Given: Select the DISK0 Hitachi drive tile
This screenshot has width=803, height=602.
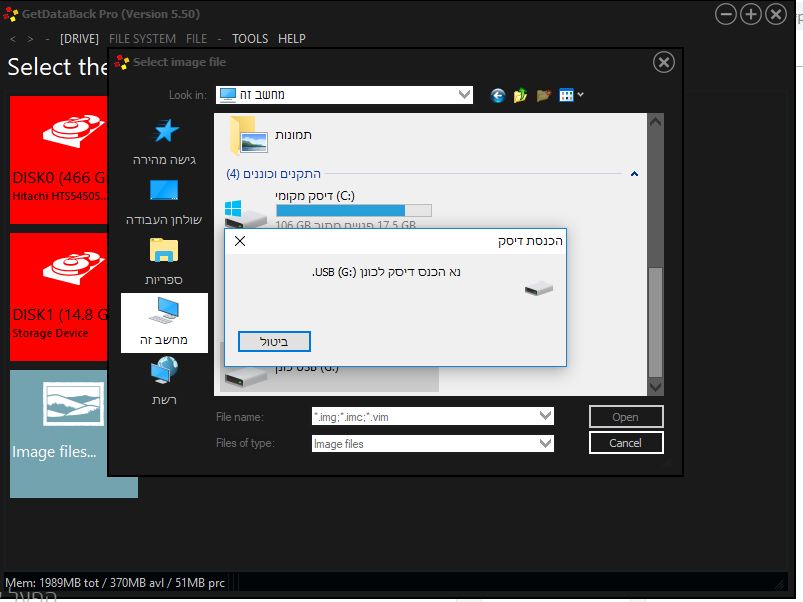Looking at the screenshot, I should click(x=58, y=160).
